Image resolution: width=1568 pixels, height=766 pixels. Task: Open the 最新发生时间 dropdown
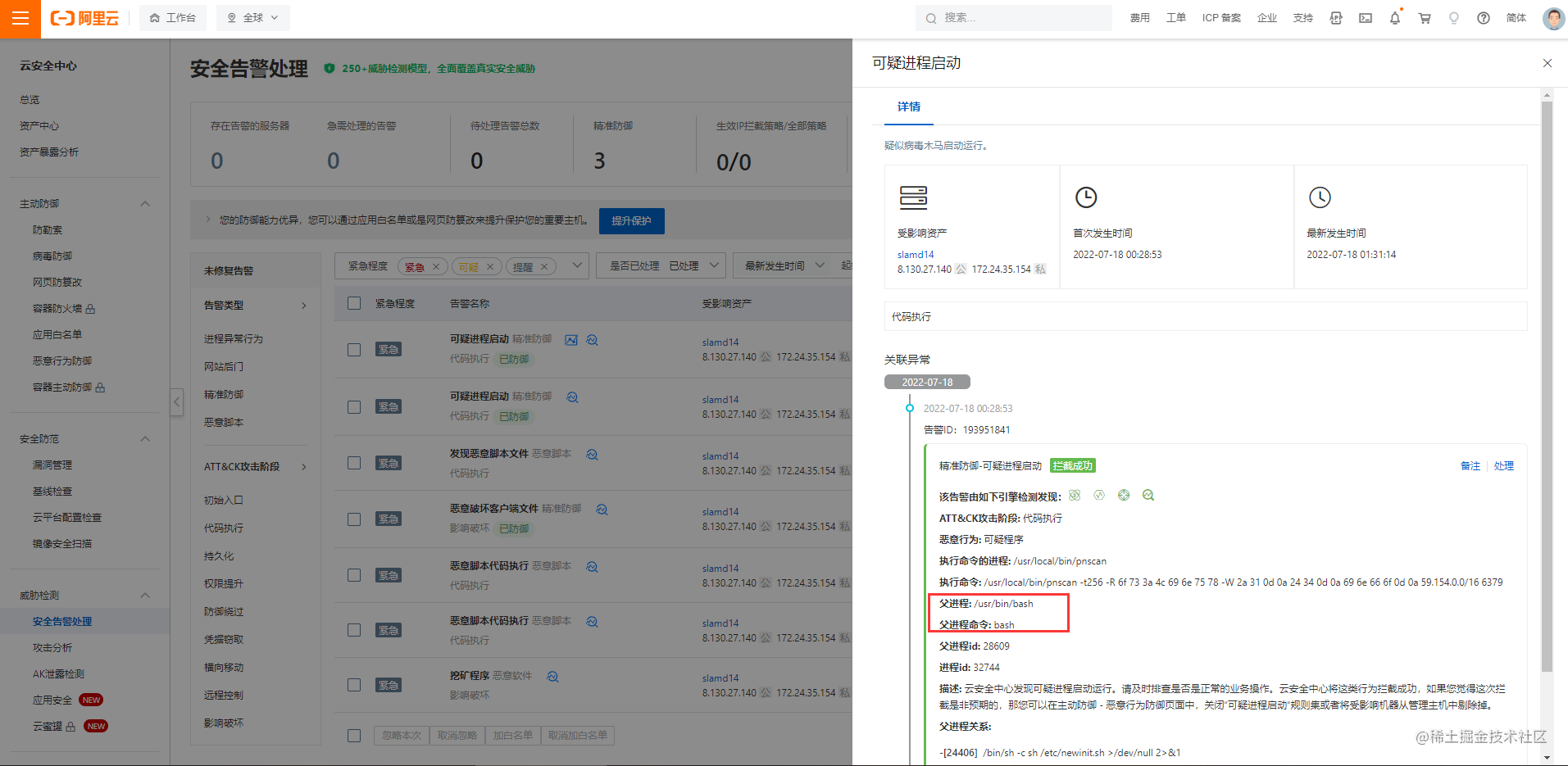point(783,265)
